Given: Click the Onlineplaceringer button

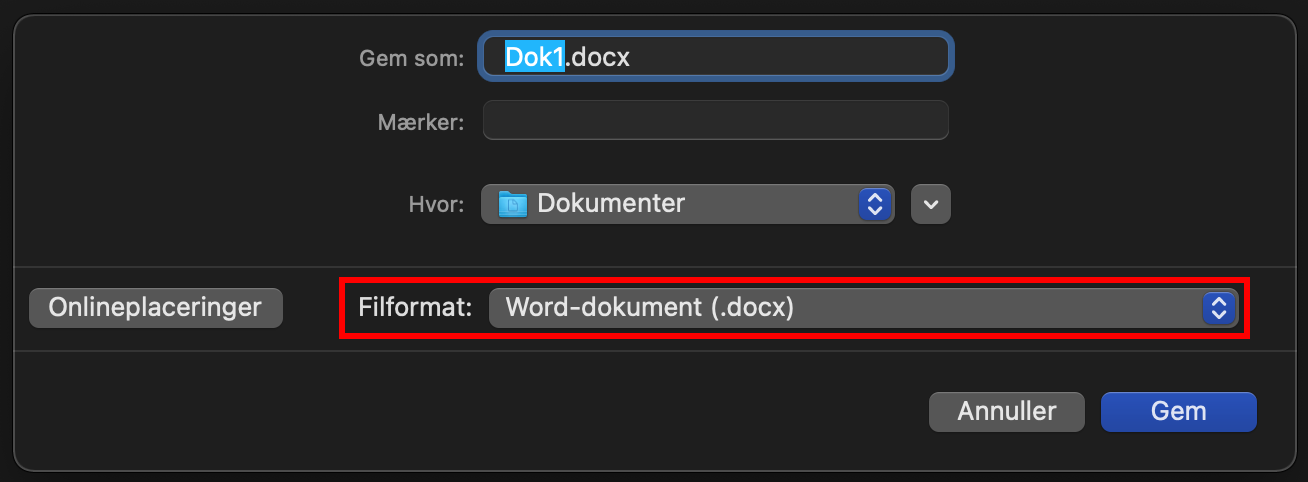Looking at the screenshot, I should [x=156, y=308].
